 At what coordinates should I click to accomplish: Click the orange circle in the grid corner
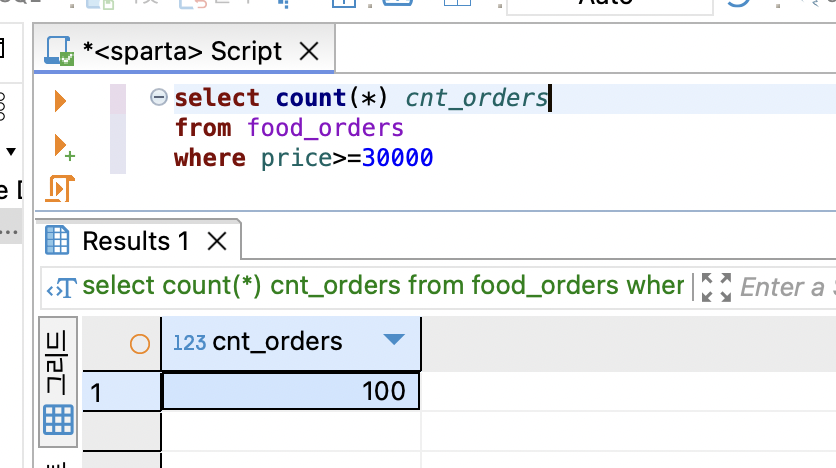140,344
